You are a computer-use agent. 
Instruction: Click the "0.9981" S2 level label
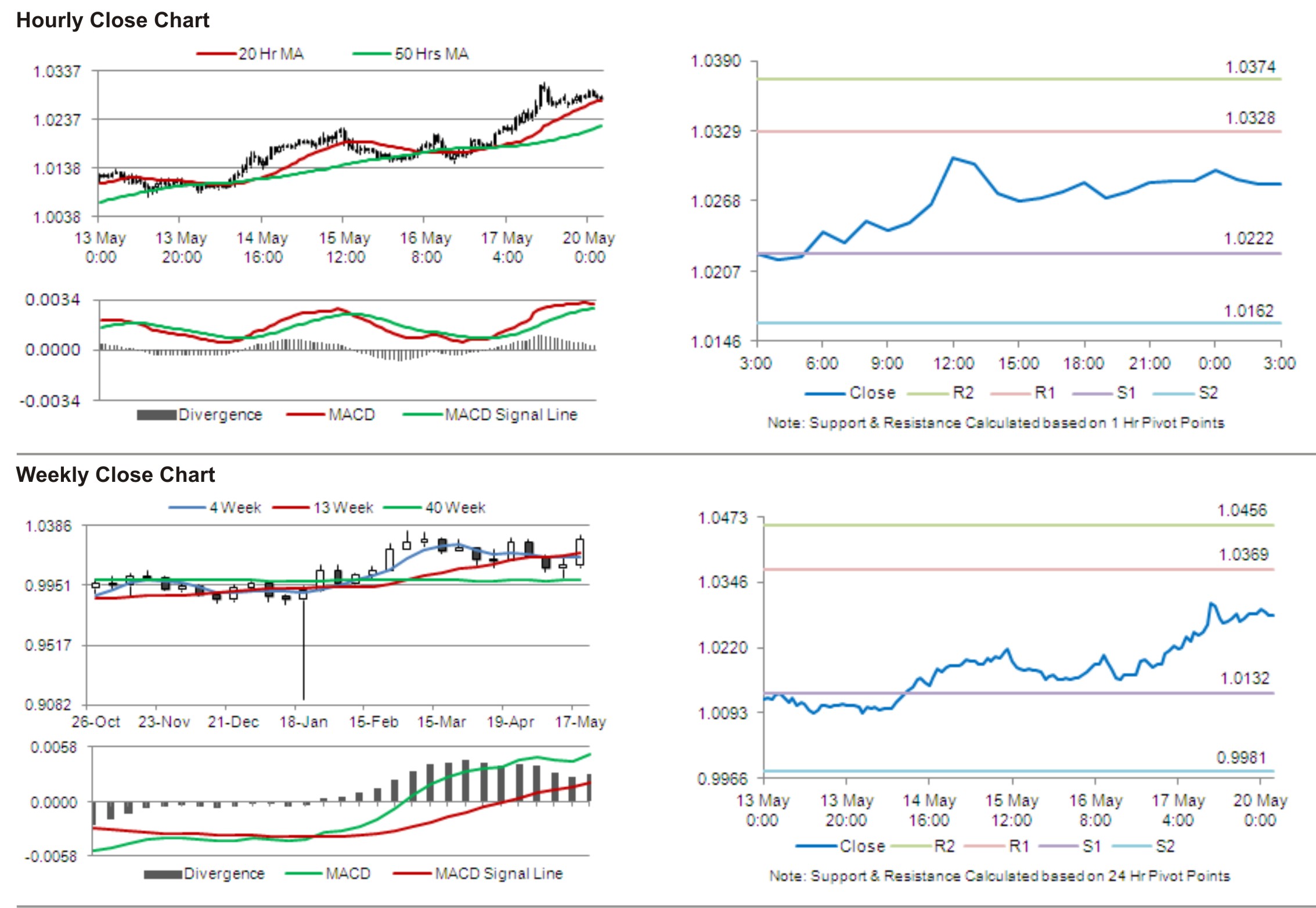coord(1241,758)
